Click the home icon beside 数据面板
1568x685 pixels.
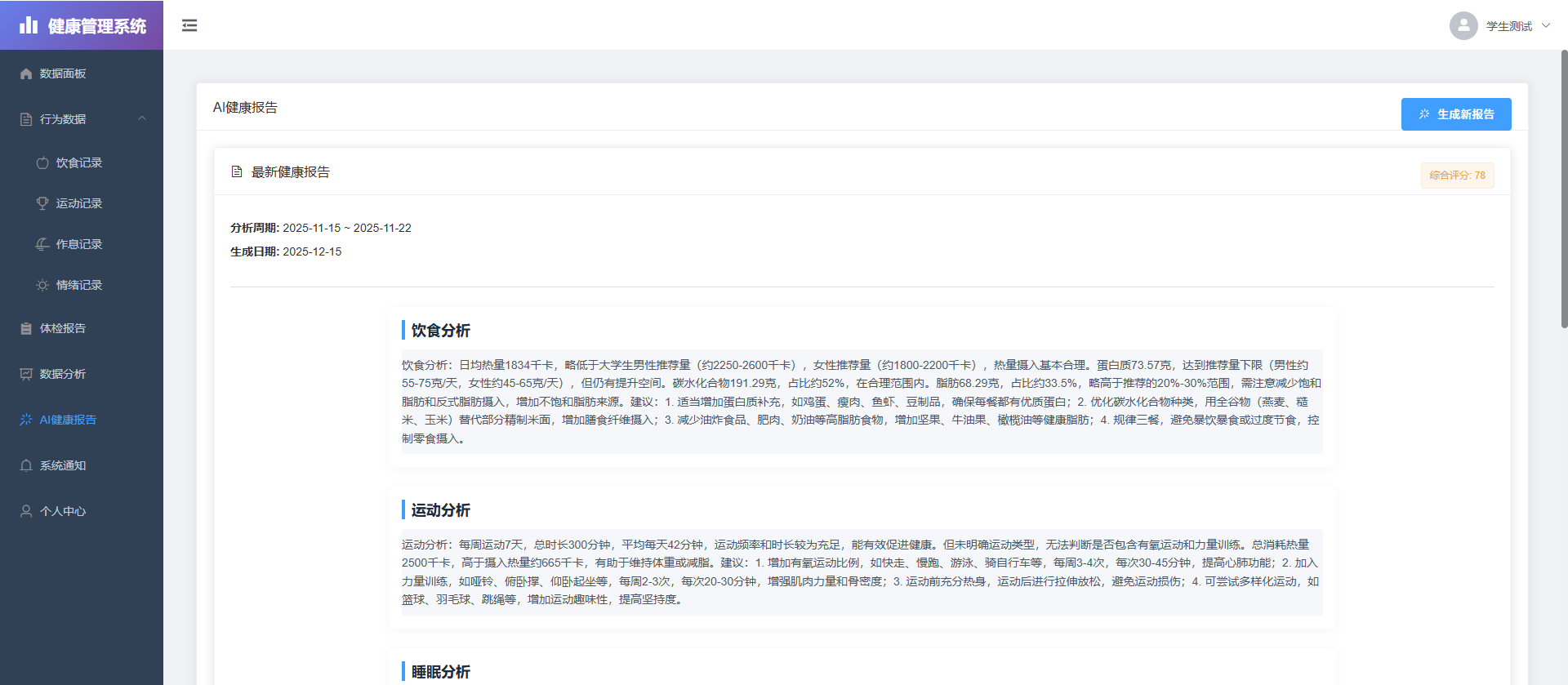[x=26, y=73]
